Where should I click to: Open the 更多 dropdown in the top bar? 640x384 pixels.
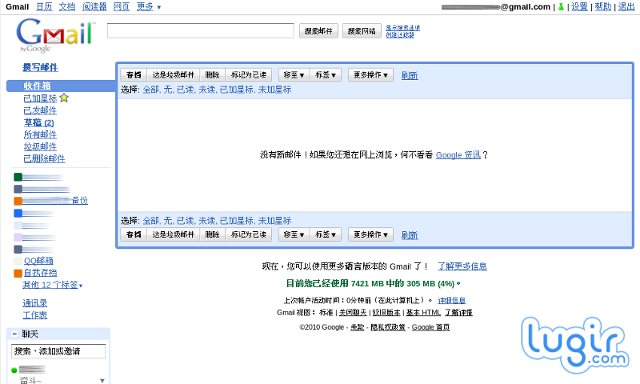pos(149,7)
